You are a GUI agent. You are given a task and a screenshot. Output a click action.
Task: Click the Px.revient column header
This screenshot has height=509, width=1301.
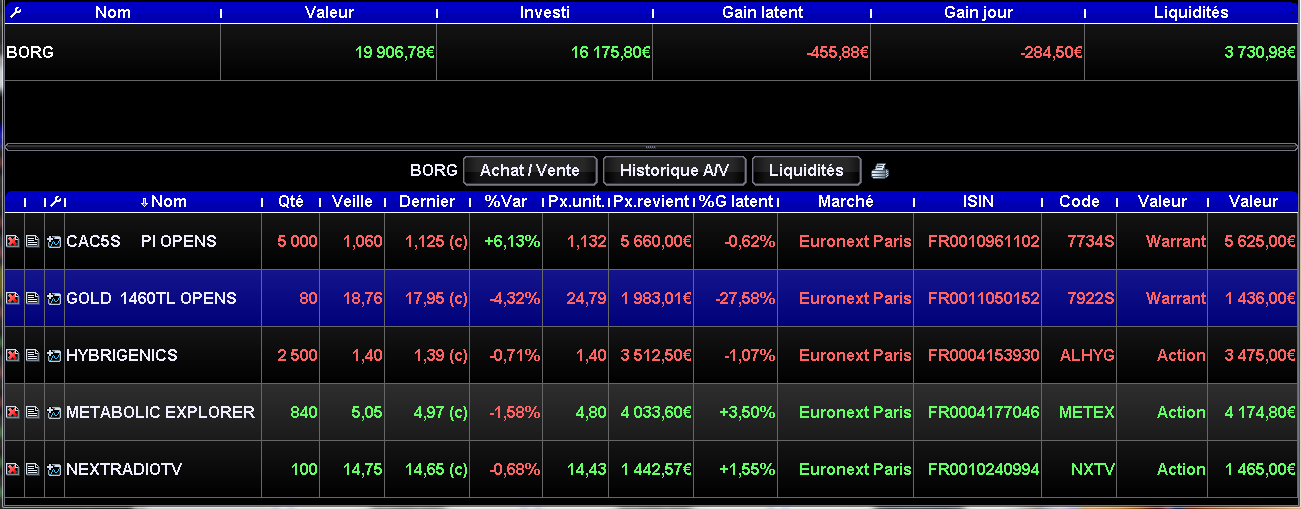pos(651,202)
